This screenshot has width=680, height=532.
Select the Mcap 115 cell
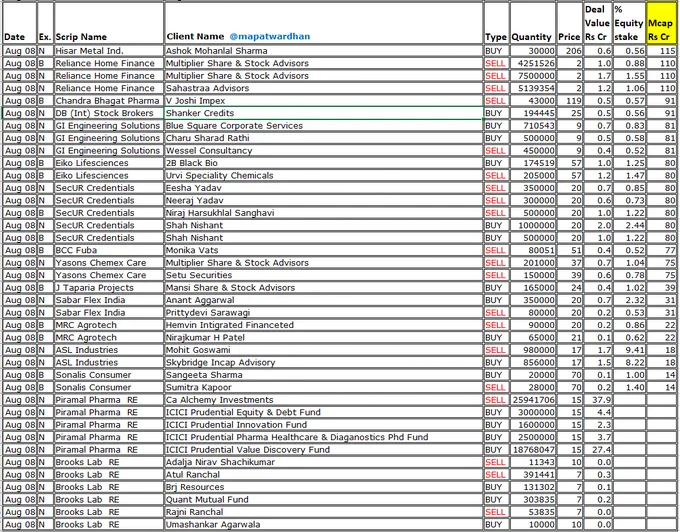[662, 51]
